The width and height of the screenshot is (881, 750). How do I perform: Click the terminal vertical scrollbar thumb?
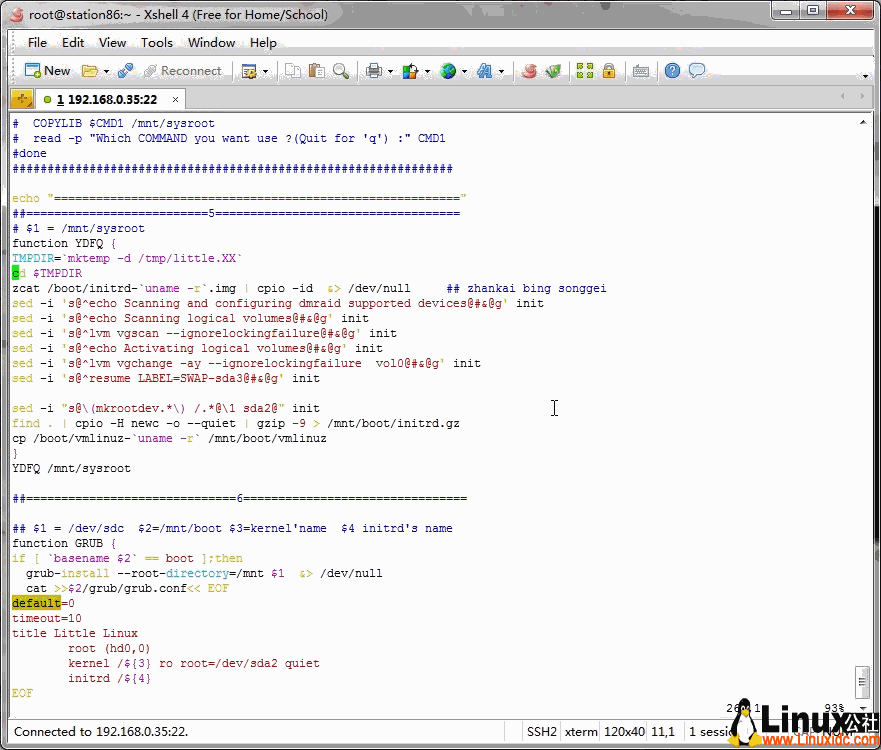click(x=861, y=681)
